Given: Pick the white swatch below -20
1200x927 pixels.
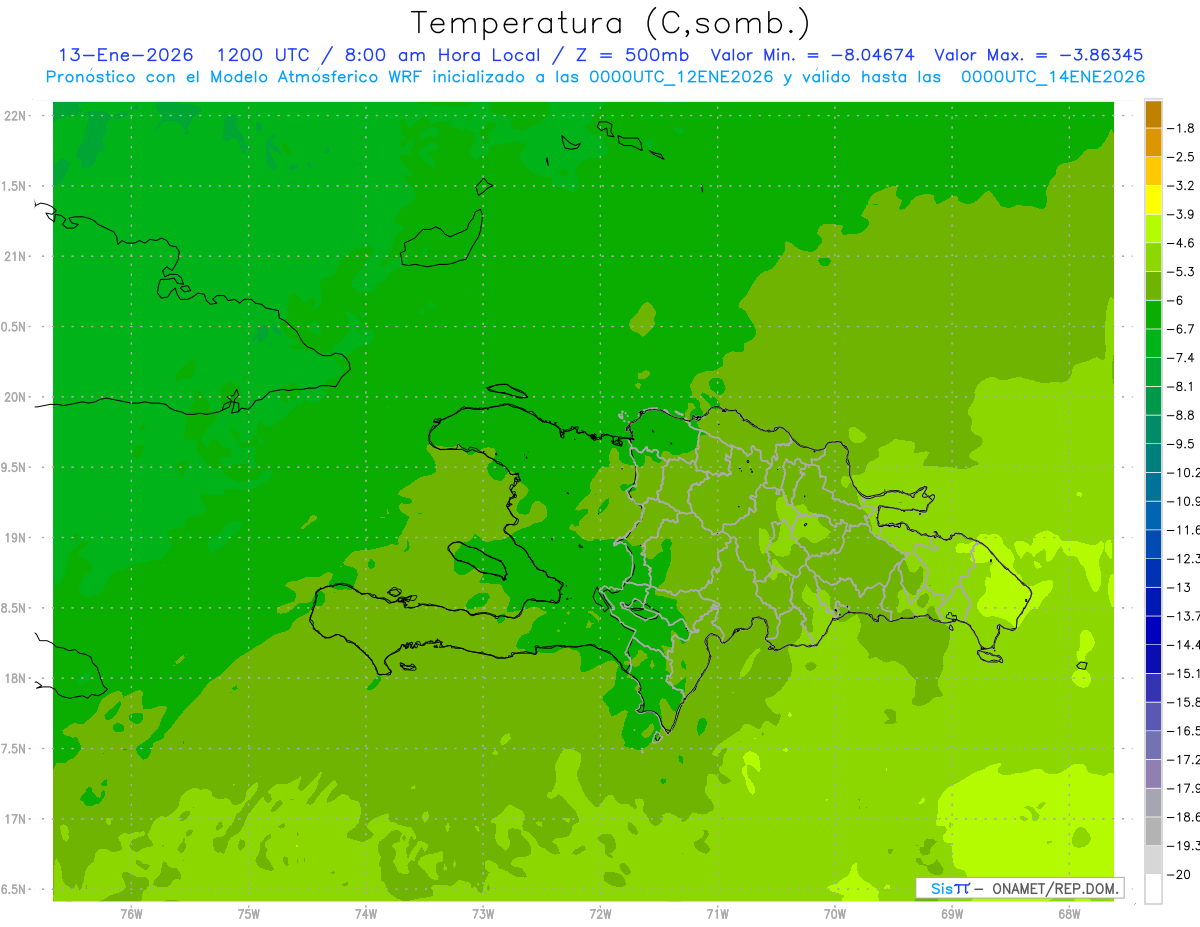Looking at the screenshot, I should point(1153,889).
